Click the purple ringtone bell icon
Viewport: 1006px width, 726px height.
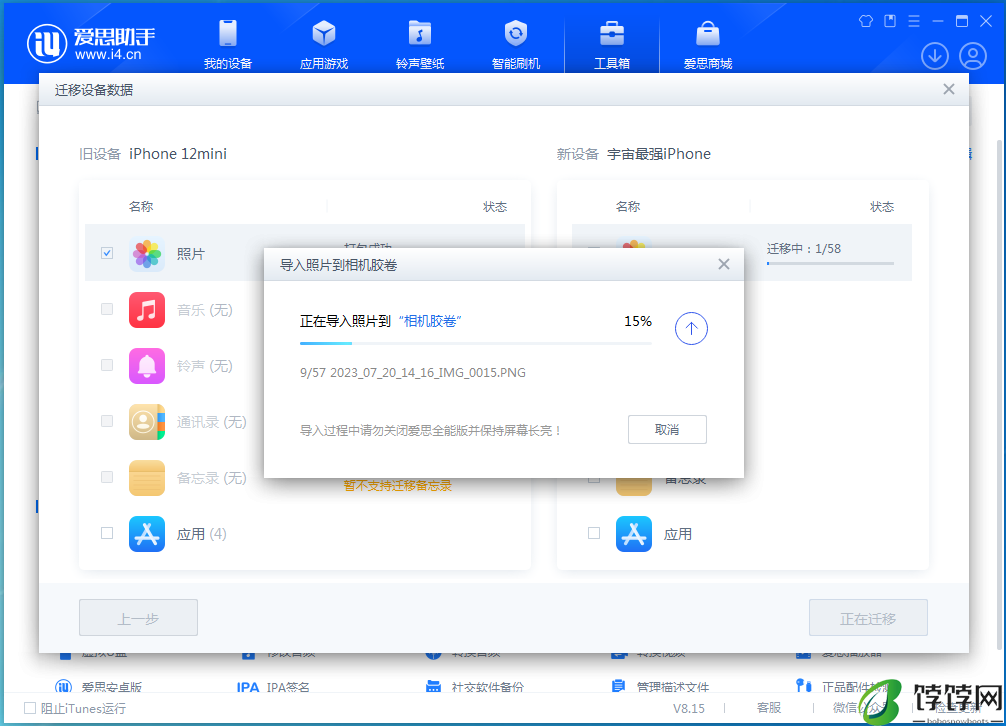point(147,366)
